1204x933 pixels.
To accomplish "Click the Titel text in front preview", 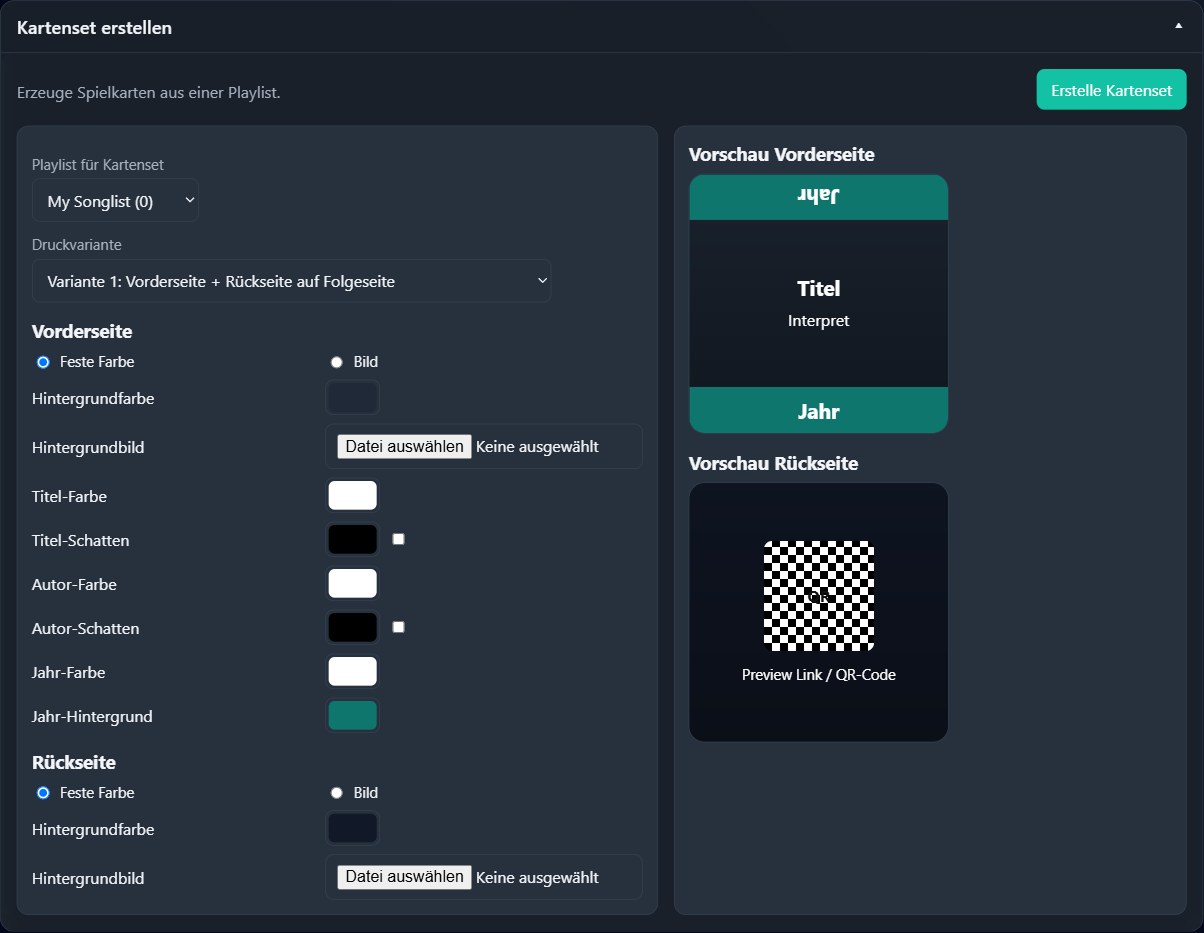I will pyautogui.click(x=819, y=289).
